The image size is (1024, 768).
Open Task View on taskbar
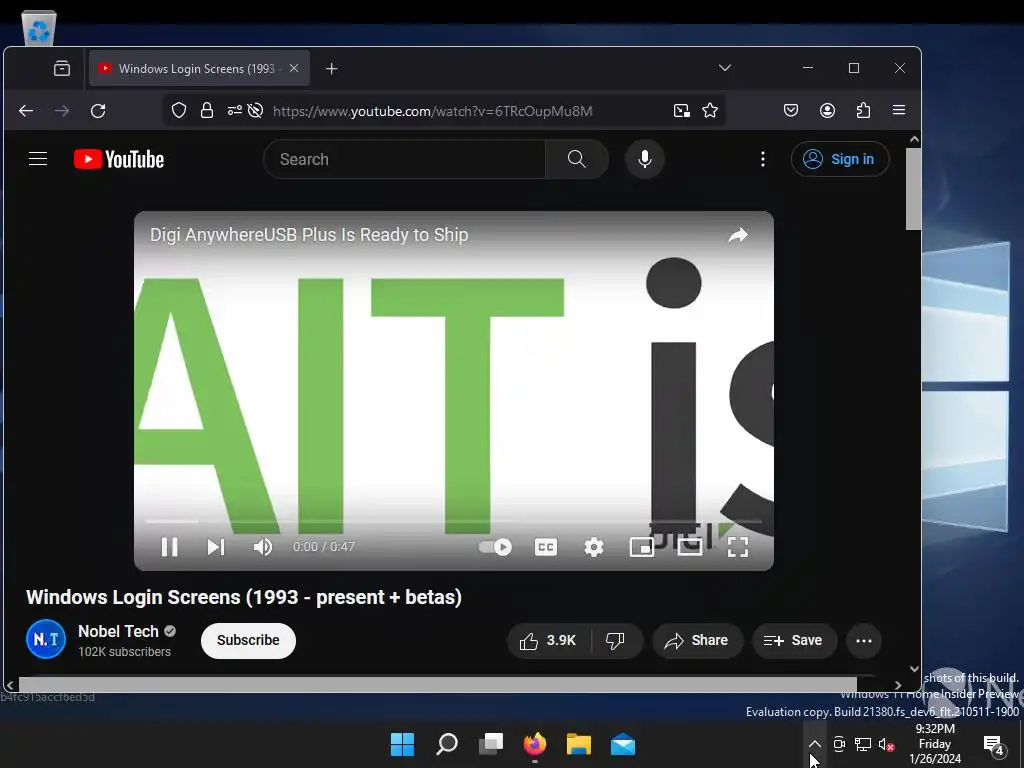point(491,744)
